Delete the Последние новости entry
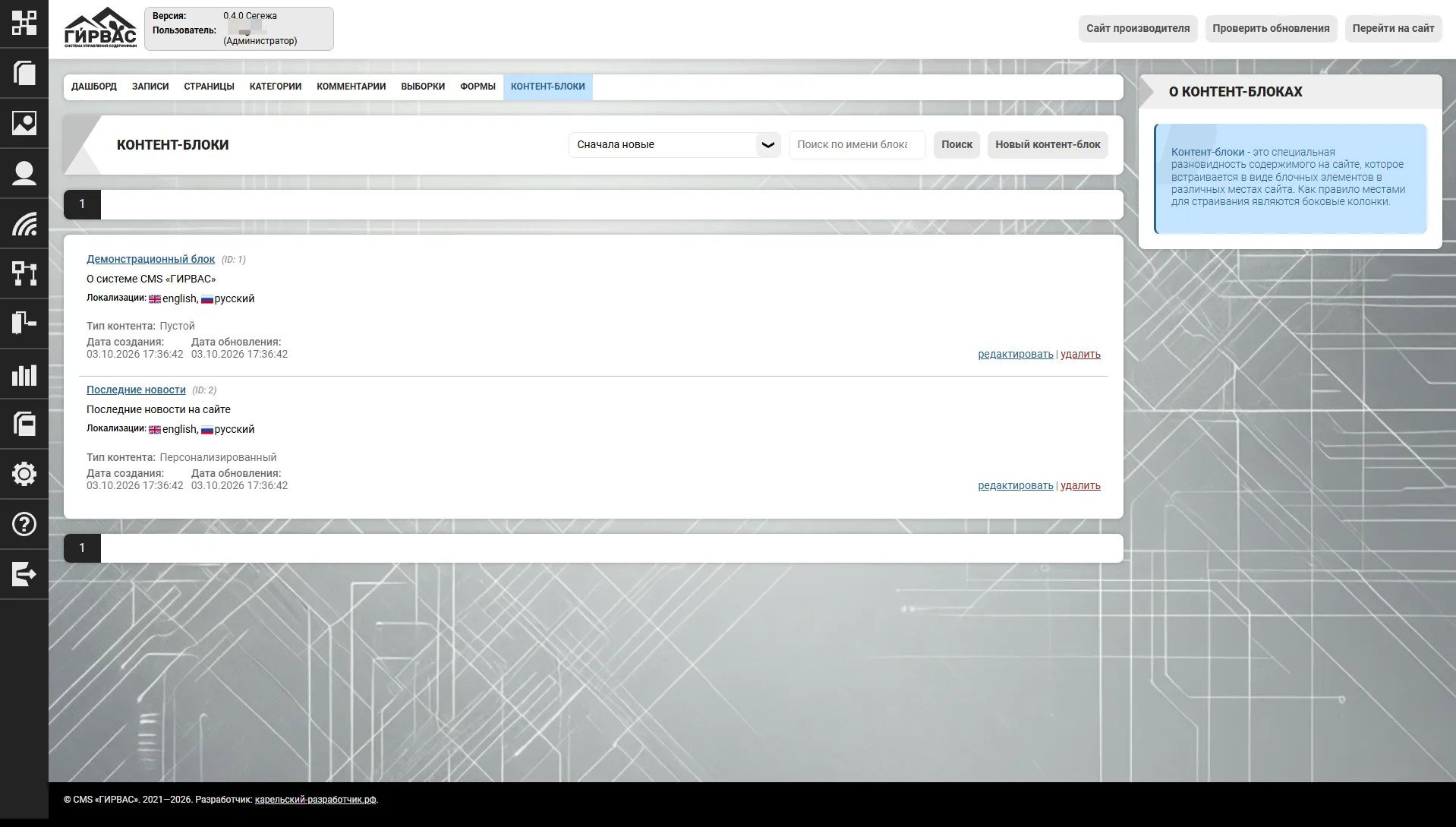The image size is (1456, 827). [x=1080, y=485]
